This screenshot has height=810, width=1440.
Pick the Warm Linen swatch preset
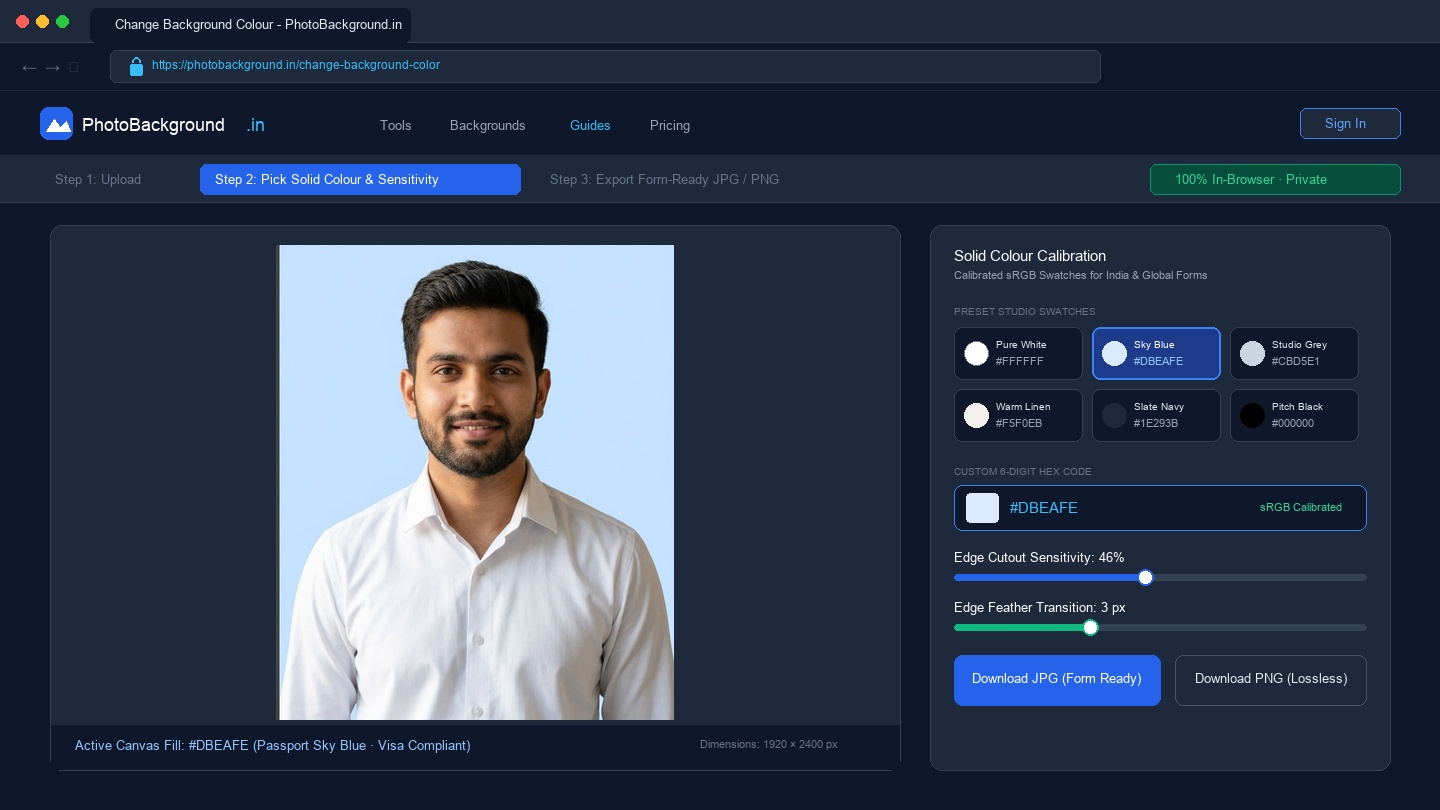point(1018,415)
